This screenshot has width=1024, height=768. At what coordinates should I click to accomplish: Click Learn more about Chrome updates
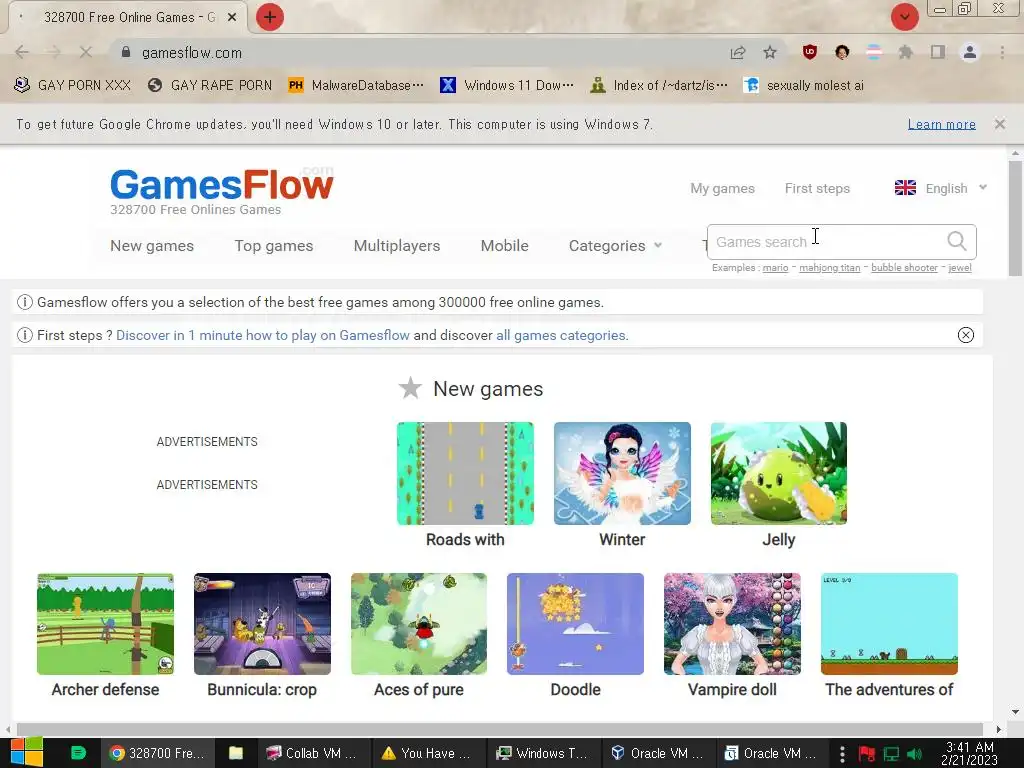click(941, 124)
